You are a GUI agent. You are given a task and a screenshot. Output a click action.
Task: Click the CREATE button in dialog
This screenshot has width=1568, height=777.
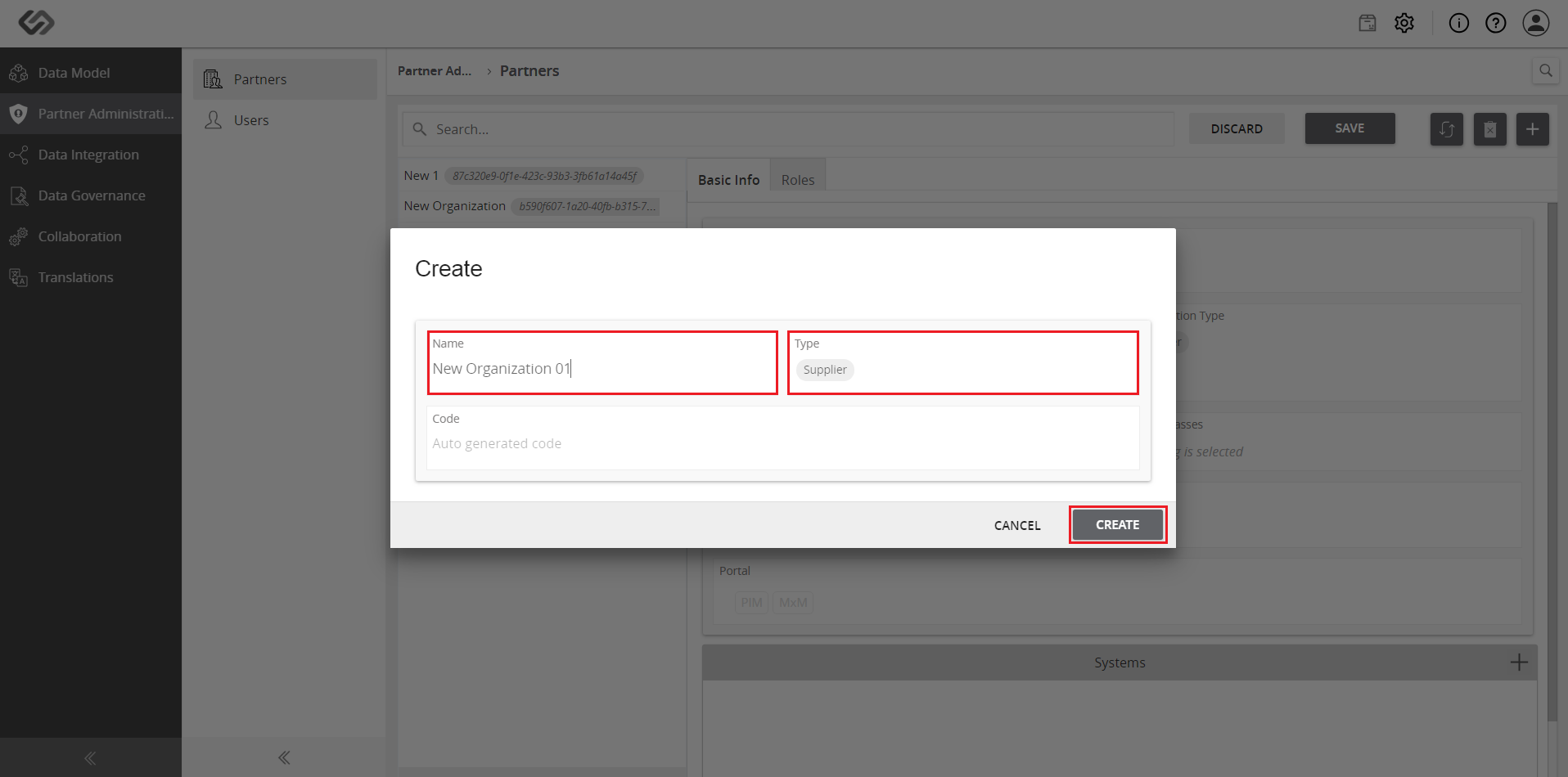coord(1118,525)
